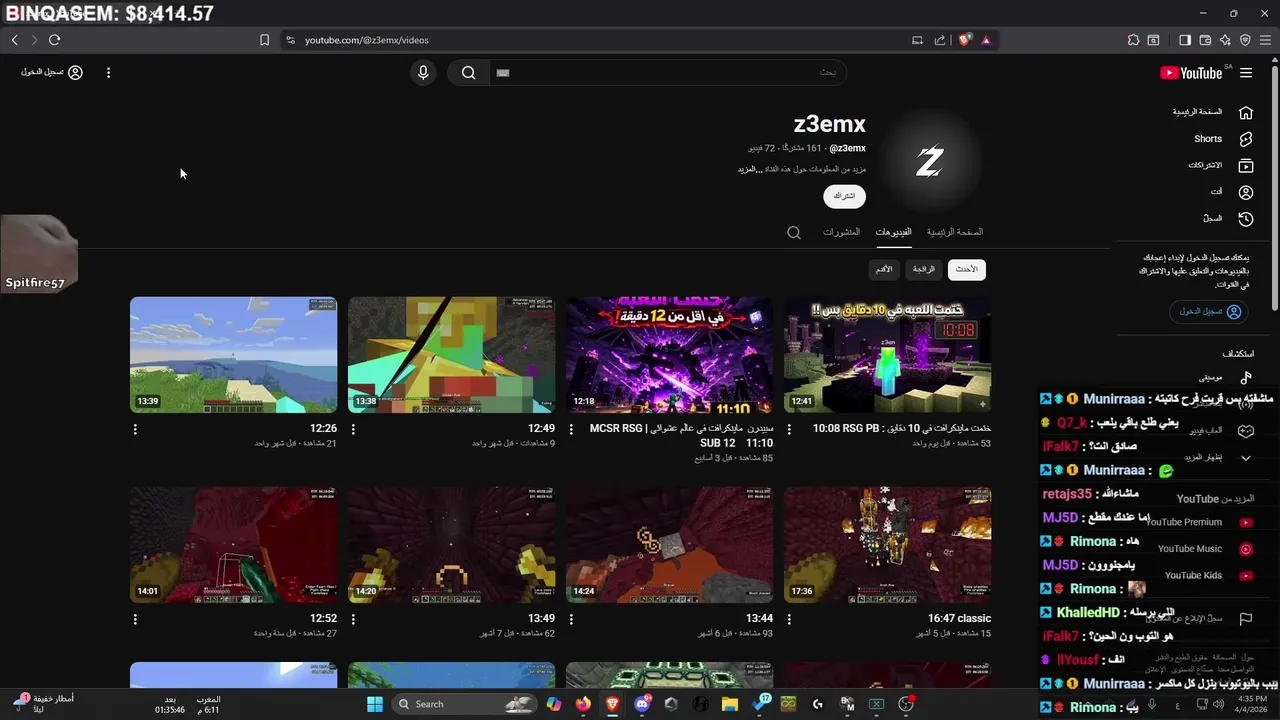Open options menu for 12:52 video
Screen dimensions: 1280x720
pos(135,619)
